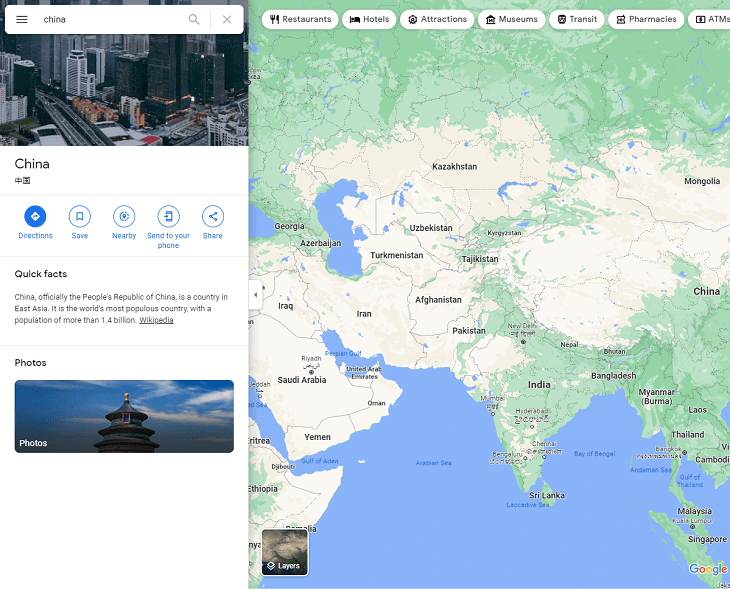The width and height of the screenshot is (730, 589).
Task: Open the hamburger main menu
Action: (x=22, y=20)
